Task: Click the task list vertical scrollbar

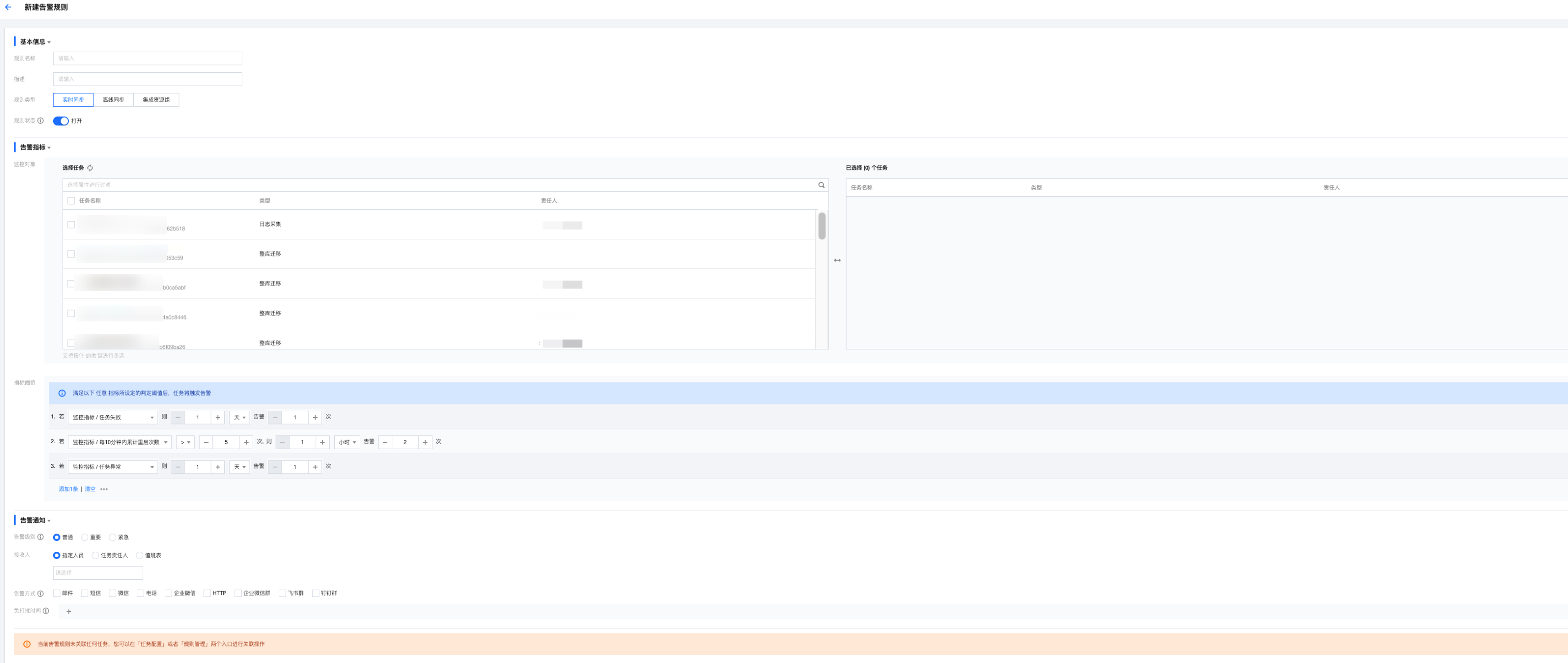Action: click(x=822, y=227)
